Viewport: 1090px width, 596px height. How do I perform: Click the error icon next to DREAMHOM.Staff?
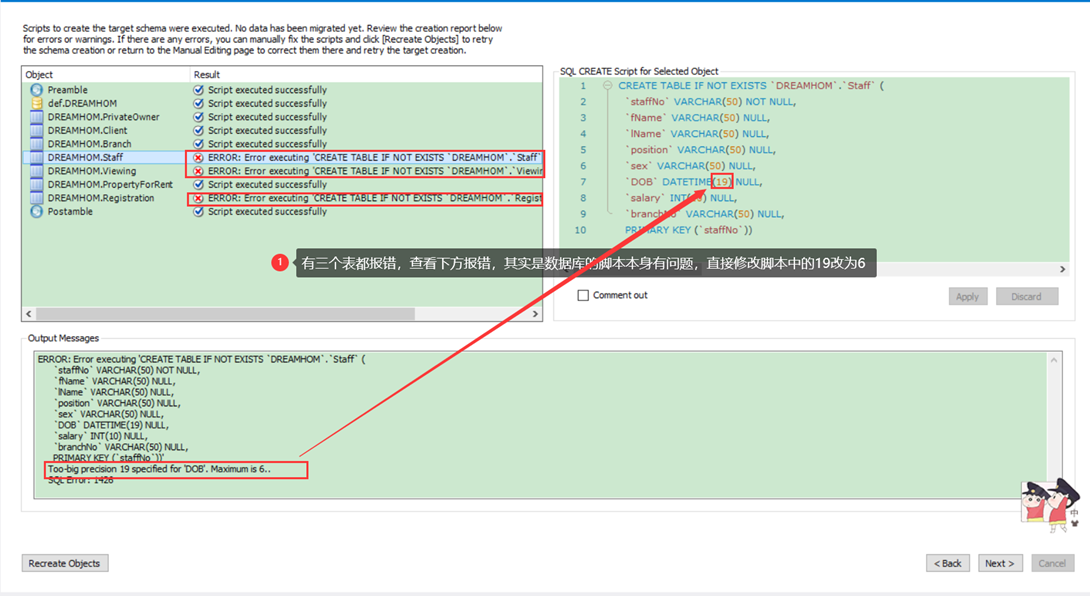pos(199,157)
